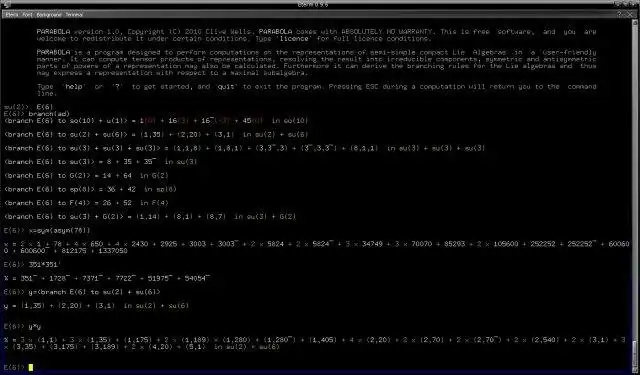Image resolution: width=640 pixels, height=375 pixels.
Task: Click the 'branch E(6) to so(10) + u(1)' line
Action: (156, 121)
